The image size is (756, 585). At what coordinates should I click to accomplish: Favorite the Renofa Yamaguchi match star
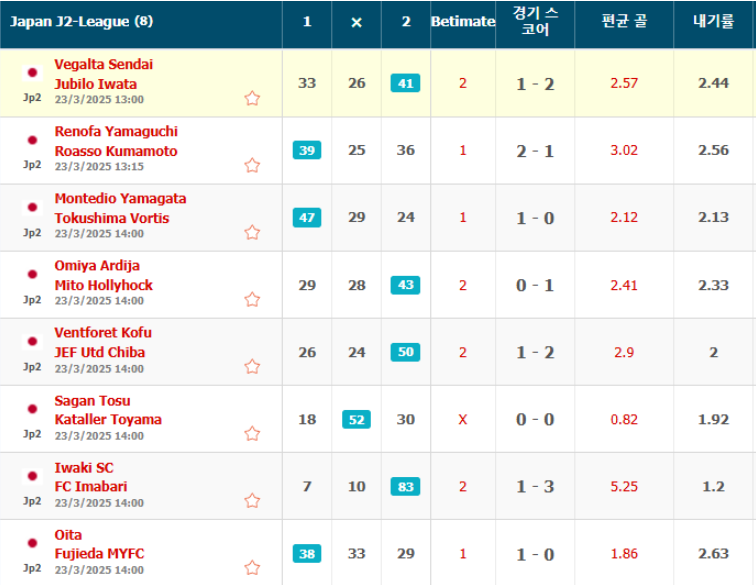pos(252,165)
